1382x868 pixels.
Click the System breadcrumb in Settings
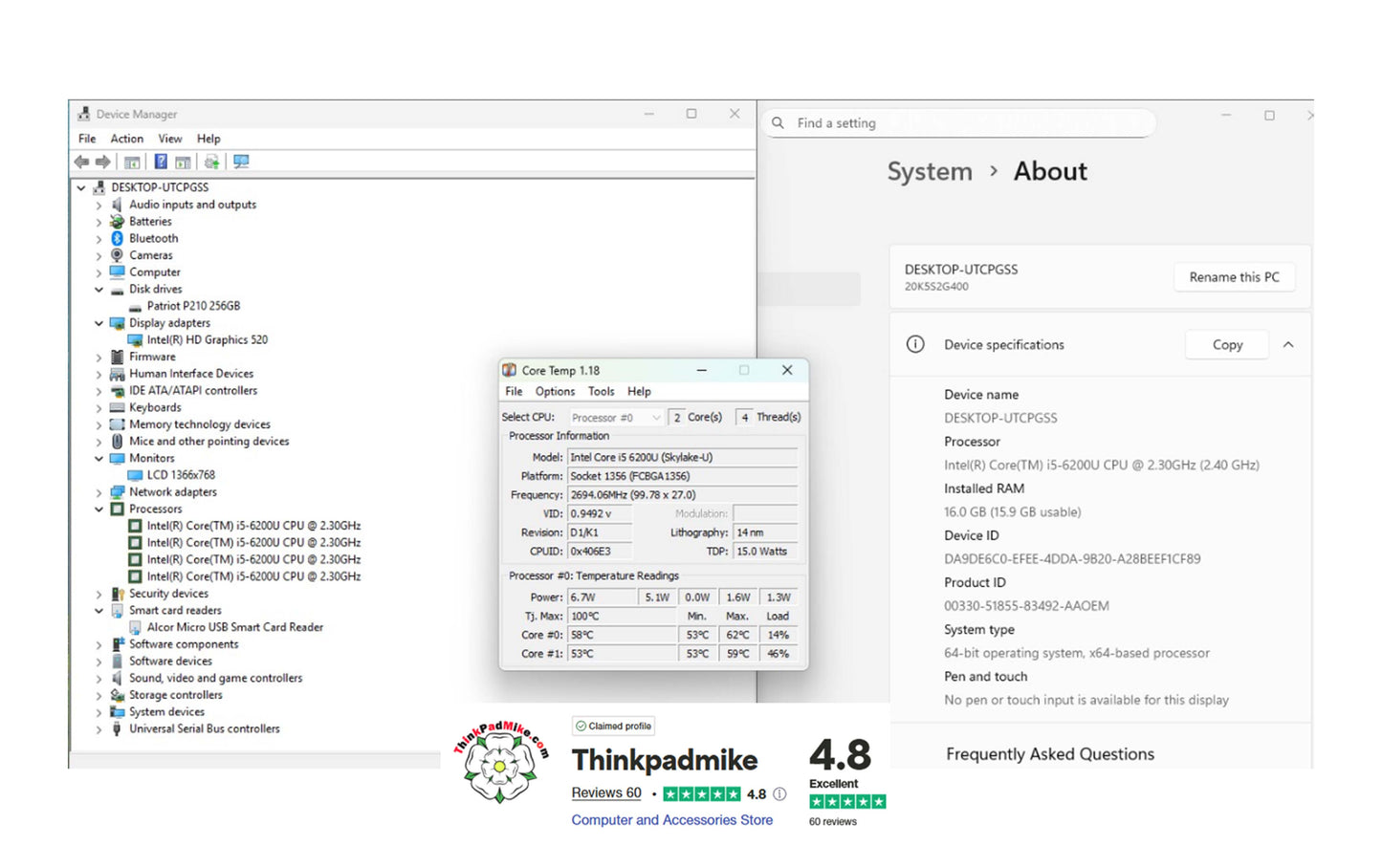pyautogui.click(x=929, y=171)
